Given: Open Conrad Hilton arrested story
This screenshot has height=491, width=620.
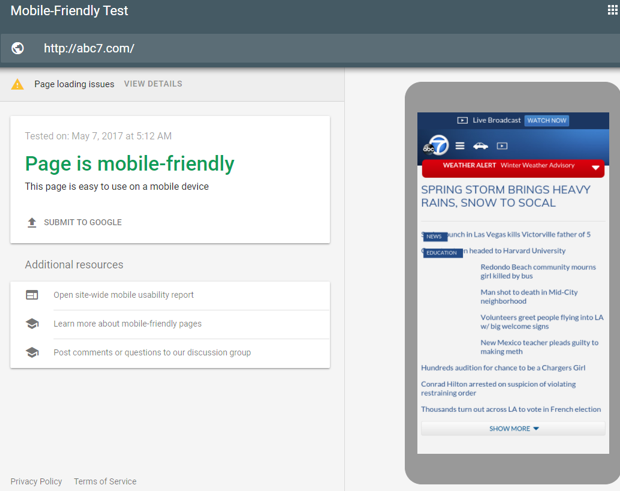Looking at the screenshot, I should (x=498, y=388).
